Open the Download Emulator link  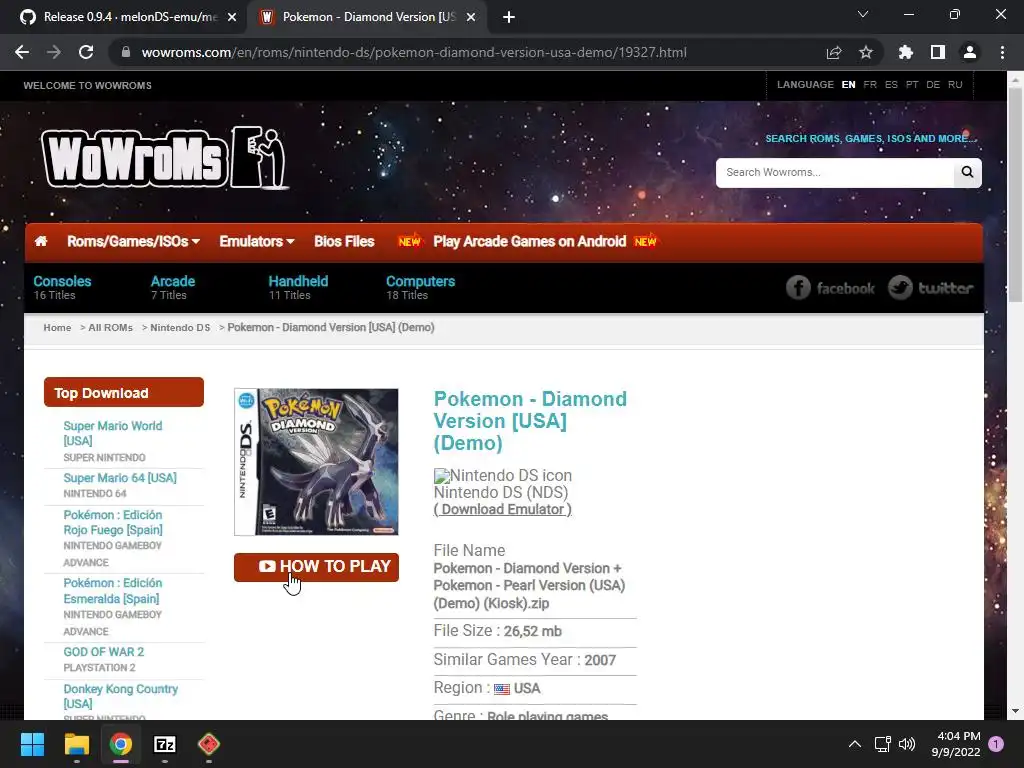(503, 509)
